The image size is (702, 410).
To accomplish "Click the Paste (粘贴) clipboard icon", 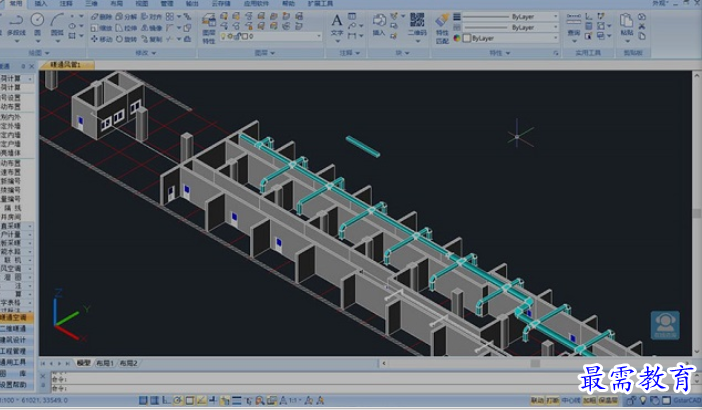I will (x=626, y=25).
